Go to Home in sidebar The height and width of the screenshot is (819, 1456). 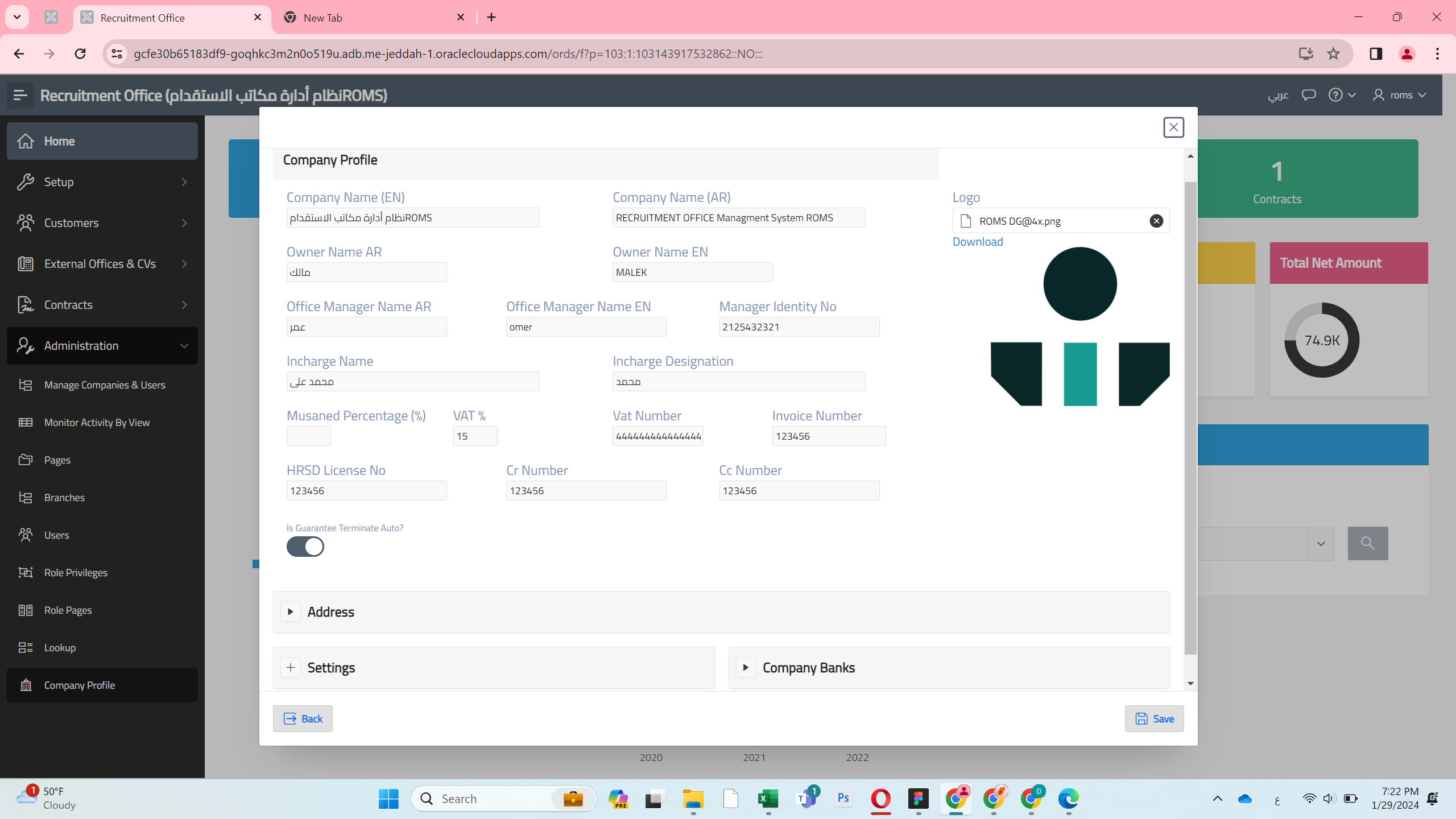[102, 141]
